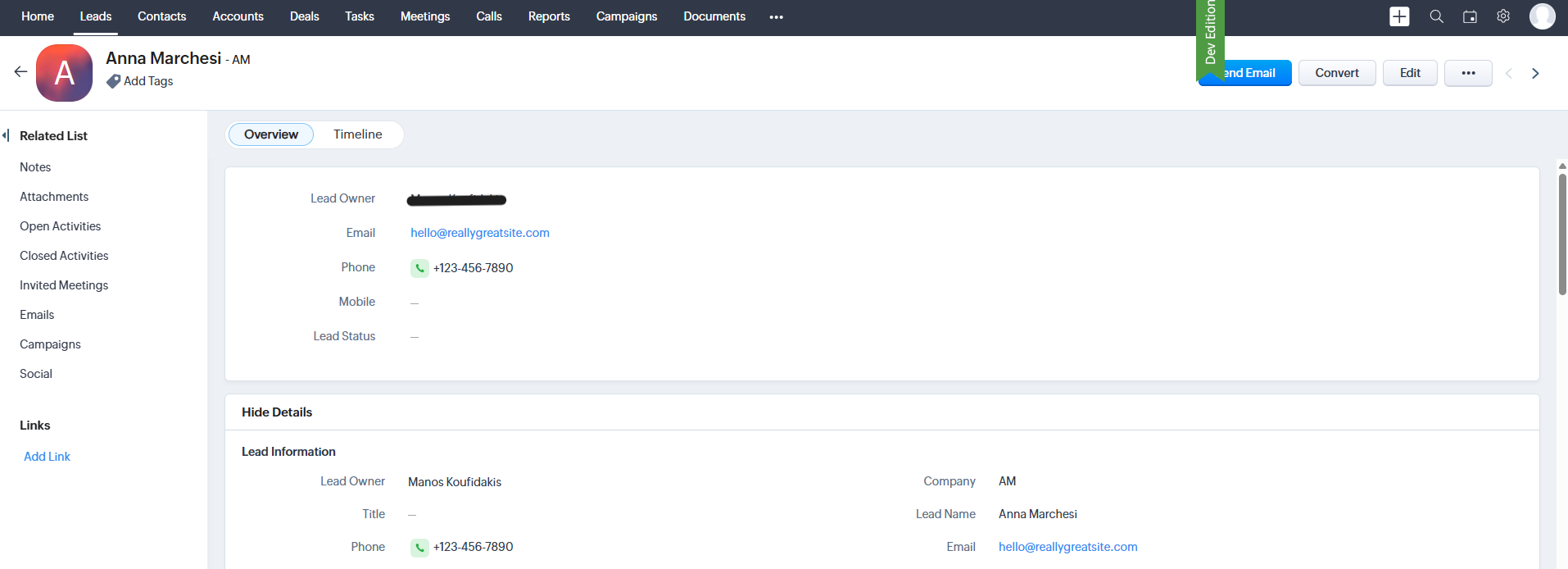
Task: Click the Convert button
Action: (x=1337, y=73)
